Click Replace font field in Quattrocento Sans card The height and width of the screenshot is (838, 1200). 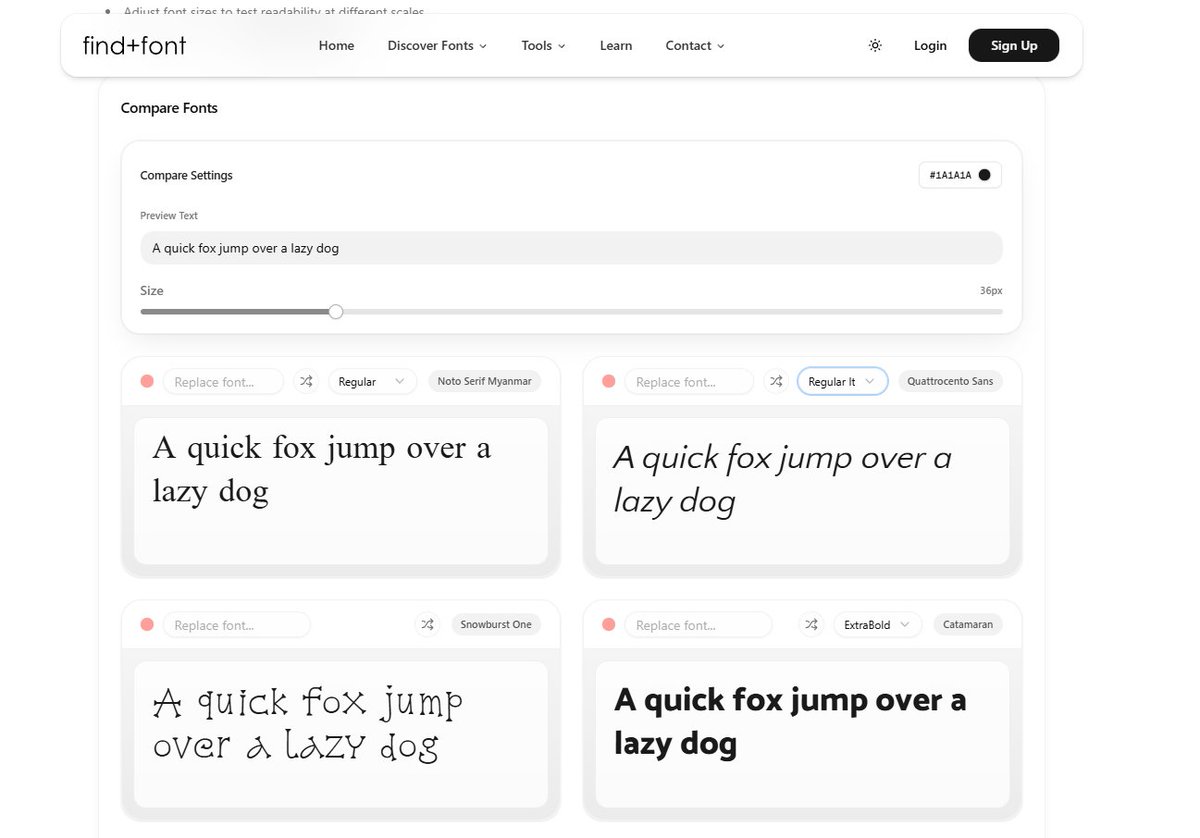689,381
